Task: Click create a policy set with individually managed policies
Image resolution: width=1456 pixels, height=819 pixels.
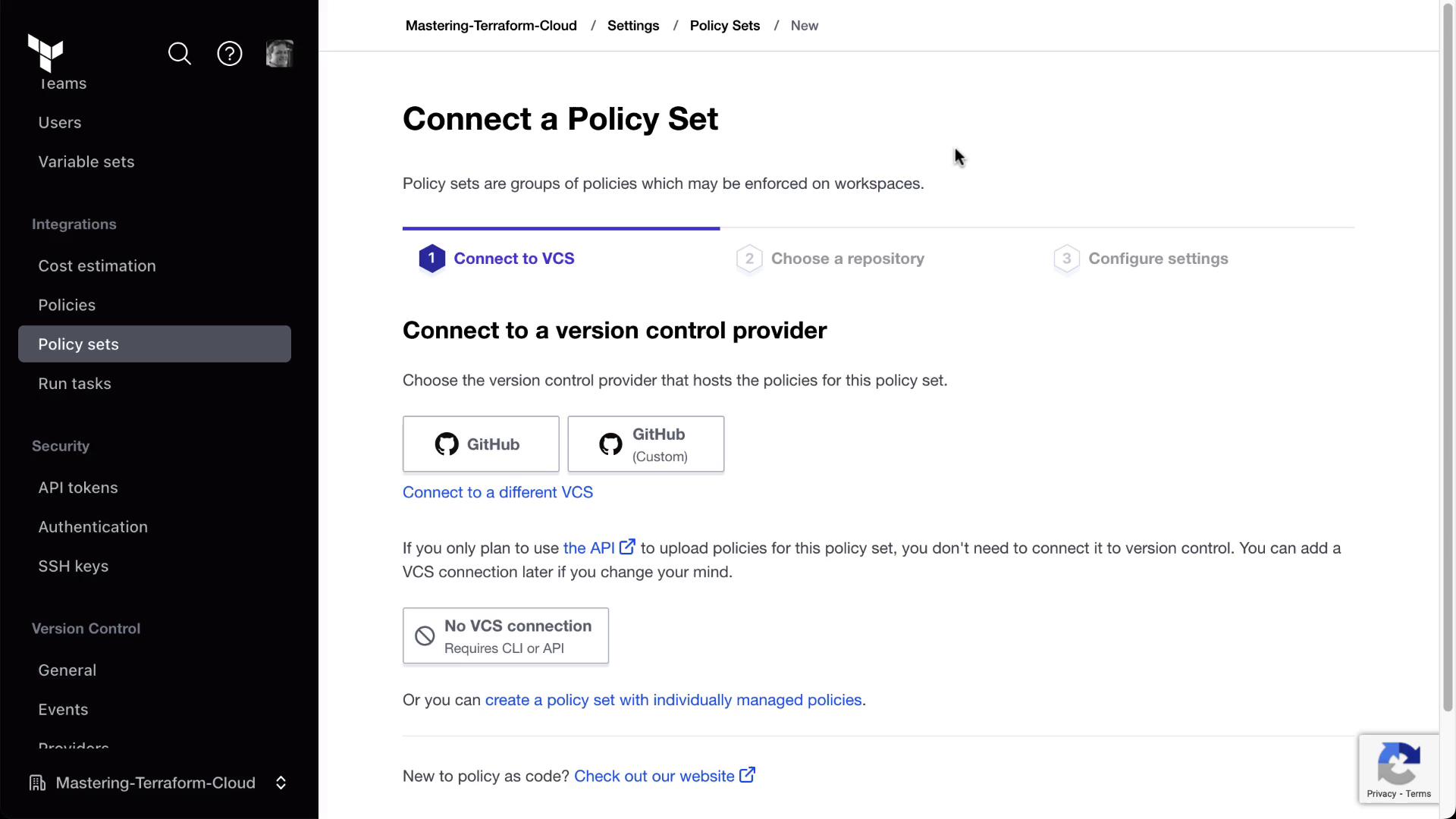Action: [673, 700]
